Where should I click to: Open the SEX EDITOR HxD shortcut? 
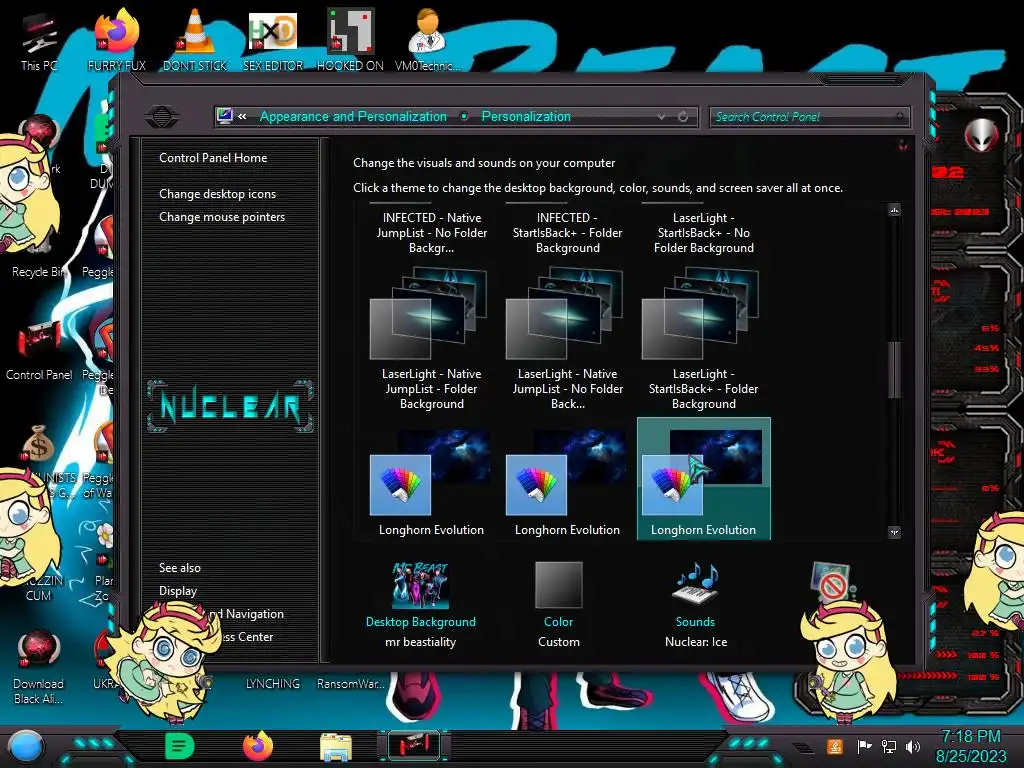pos(273,40)
